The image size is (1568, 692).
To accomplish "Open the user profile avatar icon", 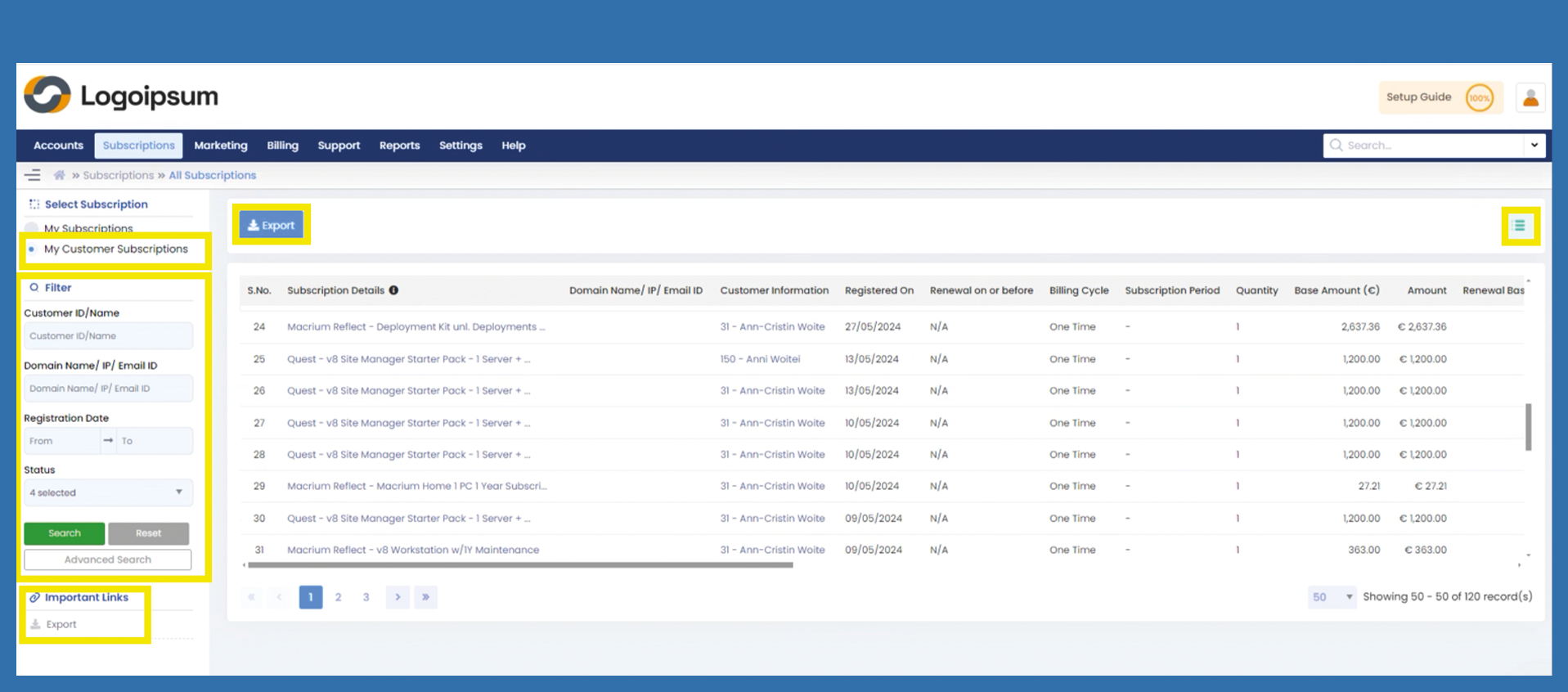I will 1530,98.
